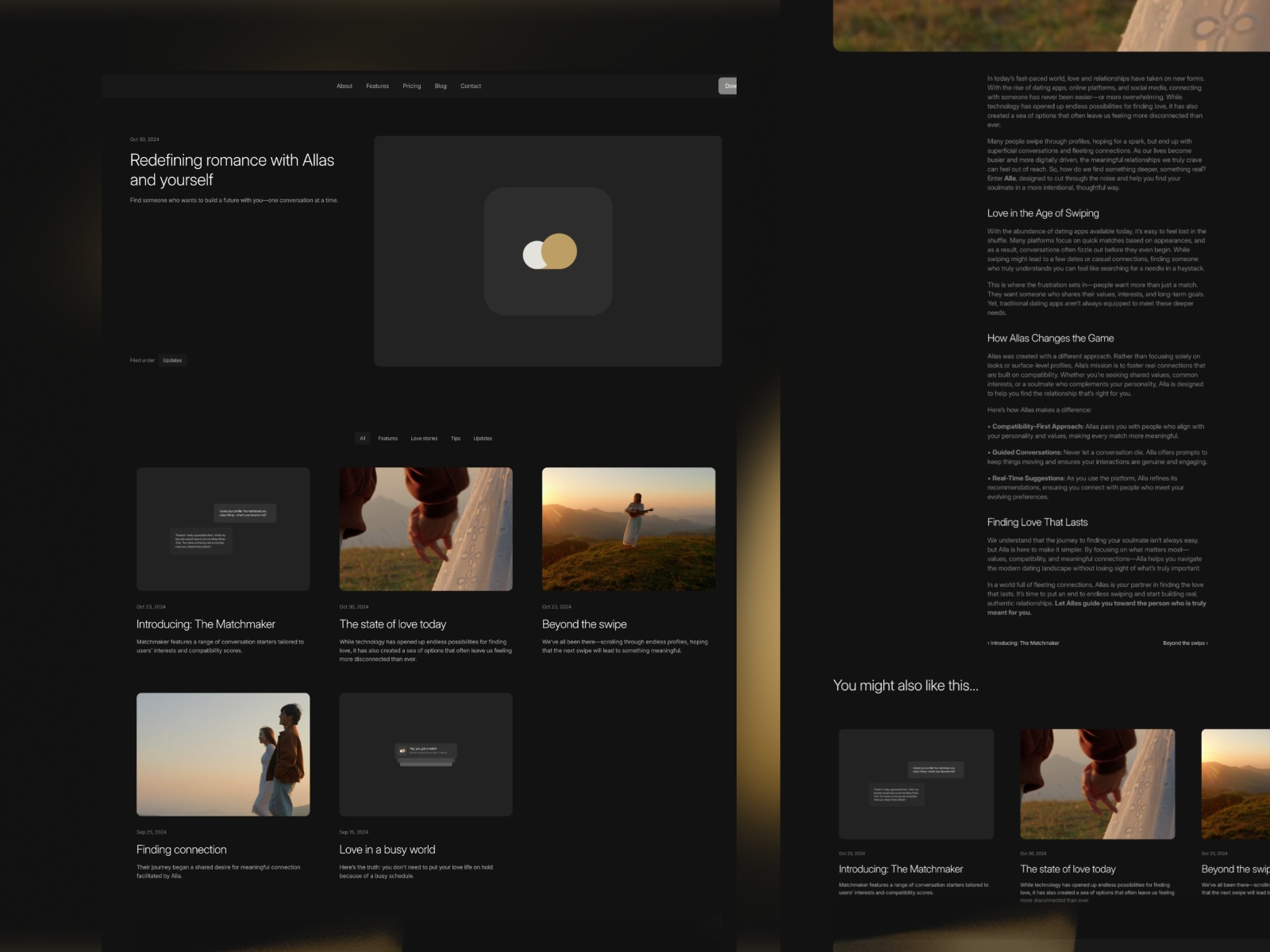The image size is (1270, 952).
Task: Click the Download button in the navigation bar
Action: 729,85
